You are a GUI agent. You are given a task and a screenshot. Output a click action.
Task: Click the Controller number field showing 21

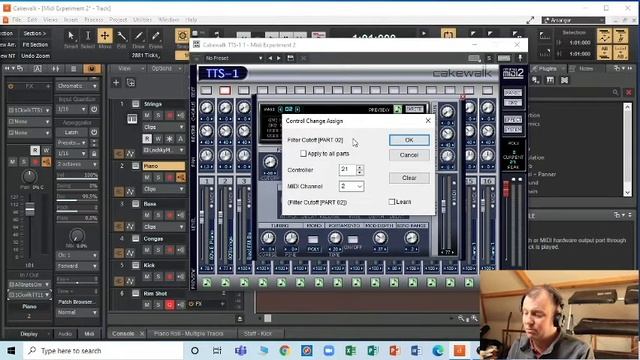(348, 169)
